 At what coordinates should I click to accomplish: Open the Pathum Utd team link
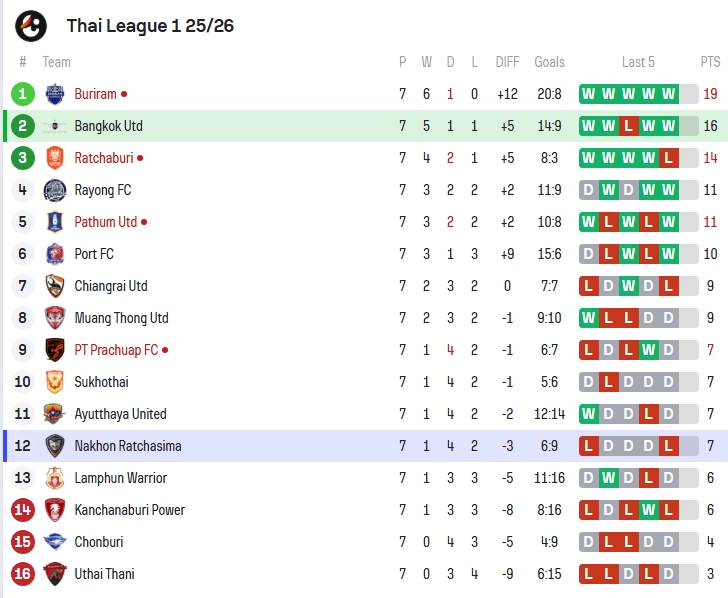tap(105, 222)
